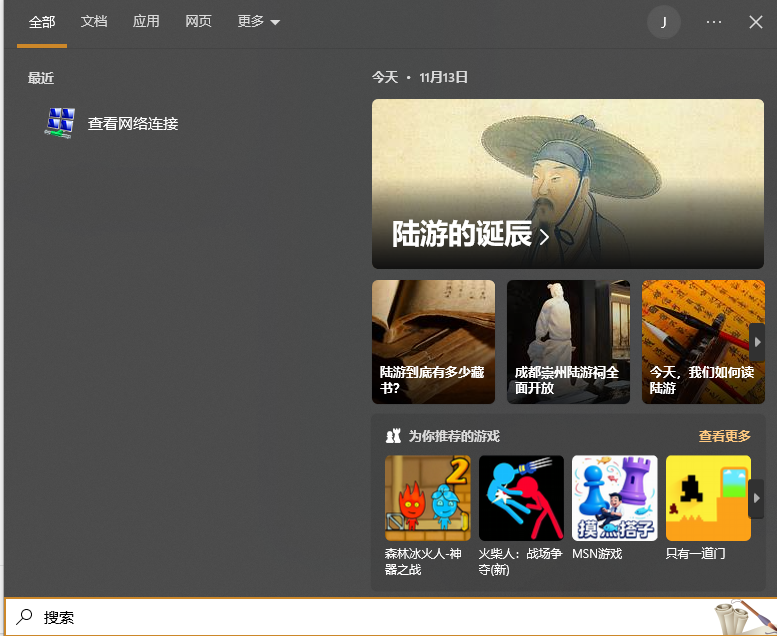777x636 pixels.
Task: Click the magnifier search icon
Action: pos(24,617)
